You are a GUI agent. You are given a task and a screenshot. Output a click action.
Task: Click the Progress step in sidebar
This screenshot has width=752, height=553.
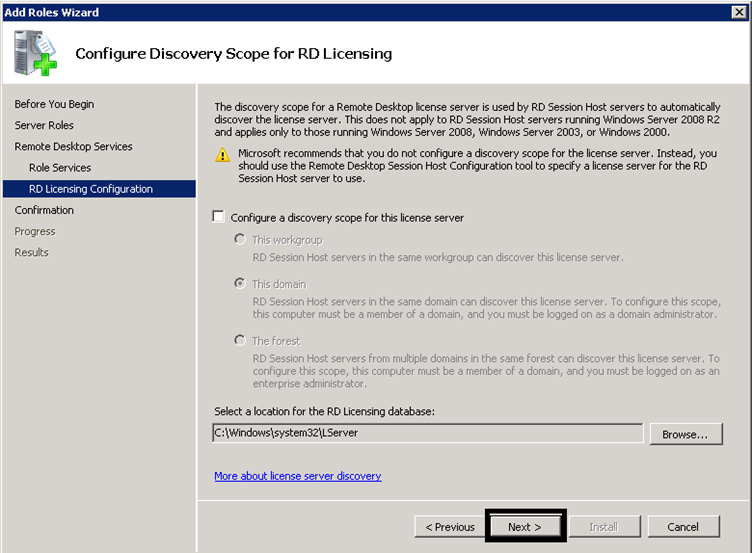coord(35,231)
